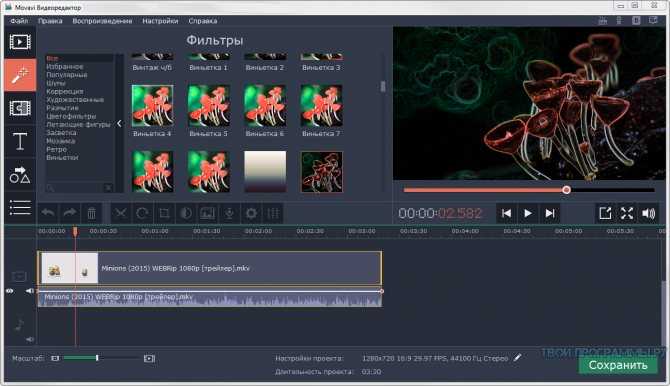The height and width of the screenshot is (386, 670).
Task: Click the record audio microphone icon
Action: tap(229, 213)
